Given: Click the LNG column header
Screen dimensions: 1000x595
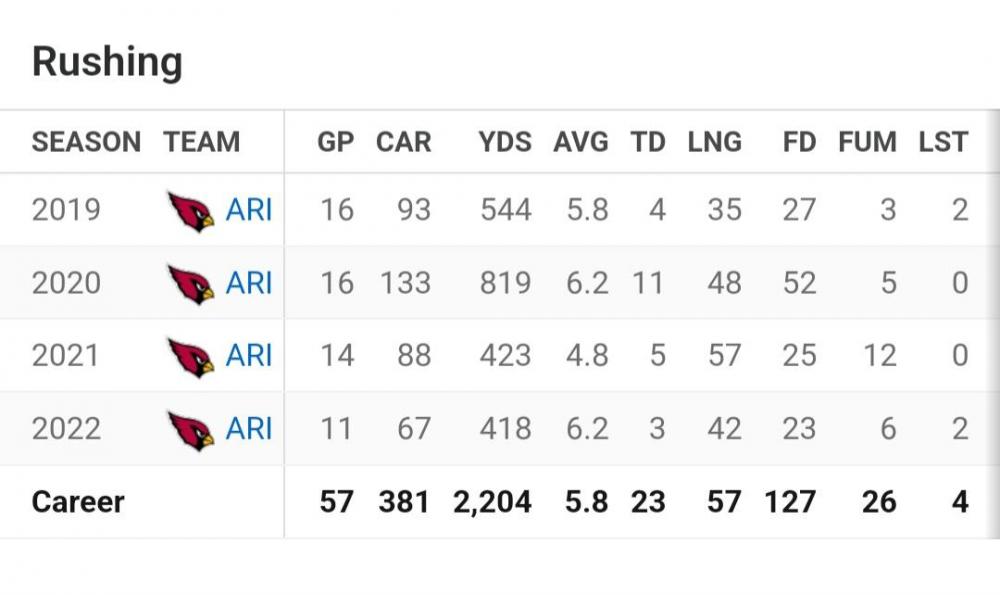Looking at the screenshot, I should point(715,142).
